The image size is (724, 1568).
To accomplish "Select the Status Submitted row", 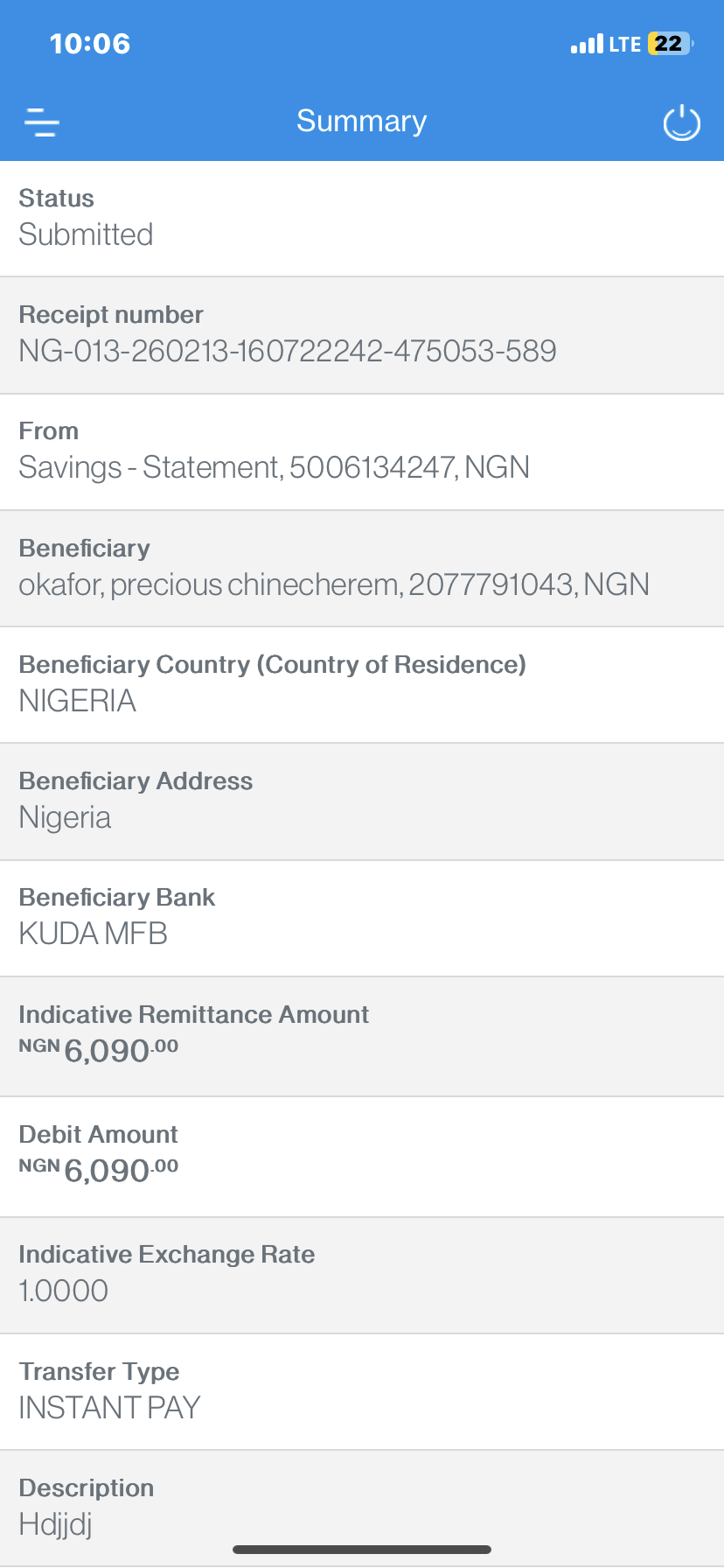I will (362, 218).
